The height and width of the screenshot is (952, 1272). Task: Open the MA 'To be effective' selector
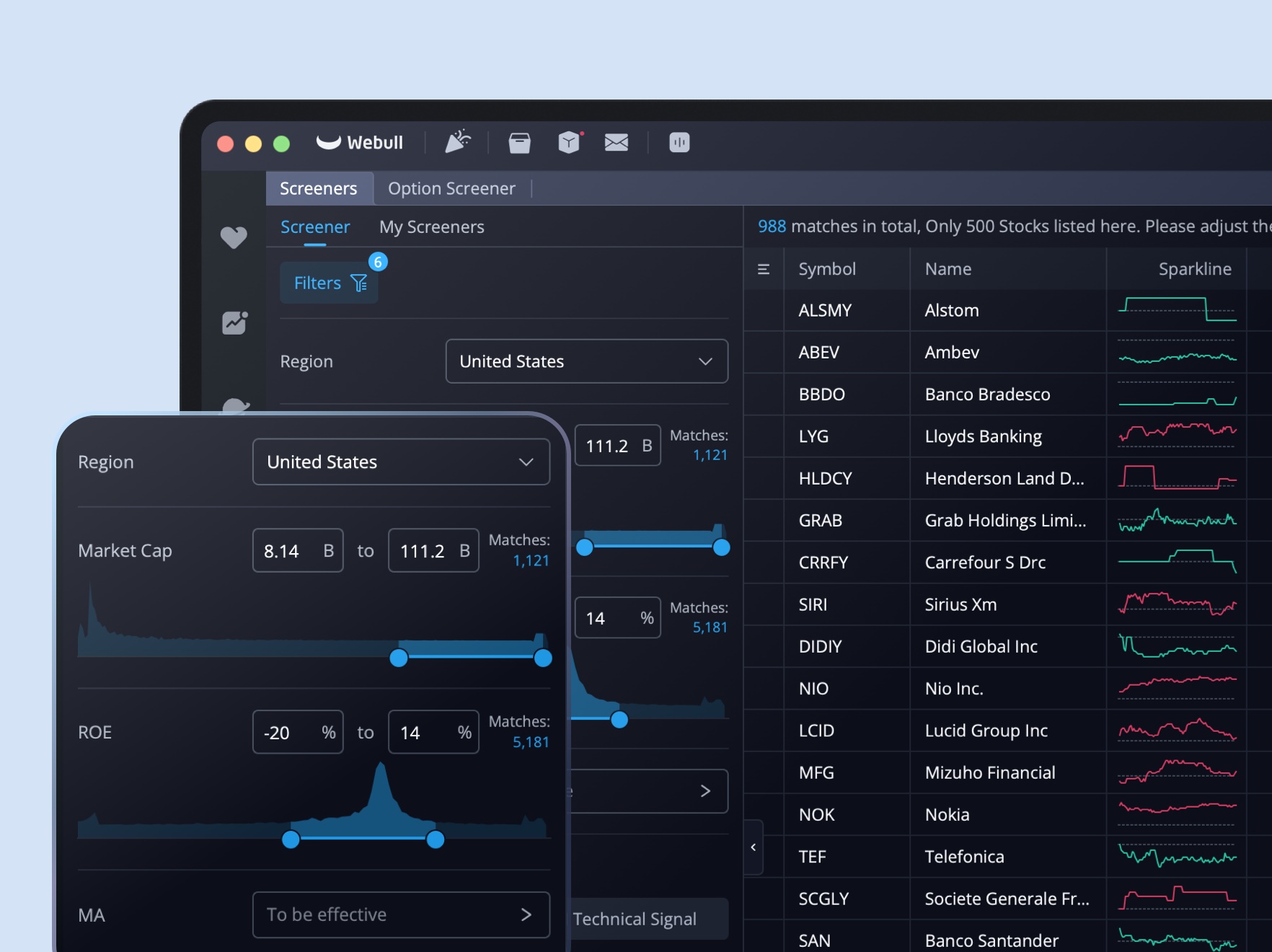(401, 914)
